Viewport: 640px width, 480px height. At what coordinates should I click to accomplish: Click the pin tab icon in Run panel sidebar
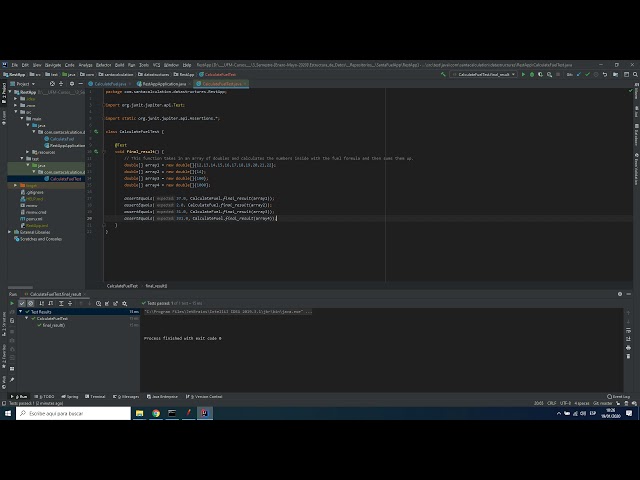[12, 380]
